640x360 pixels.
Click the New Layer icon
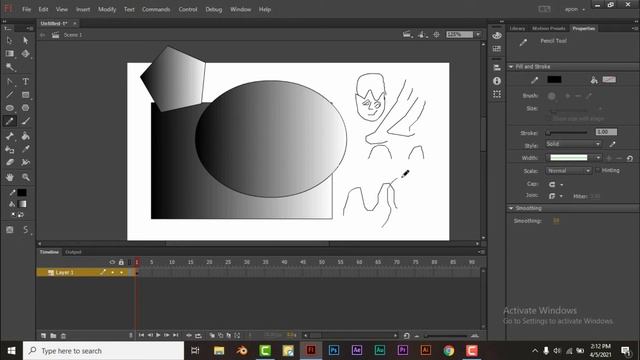(44, 336)
